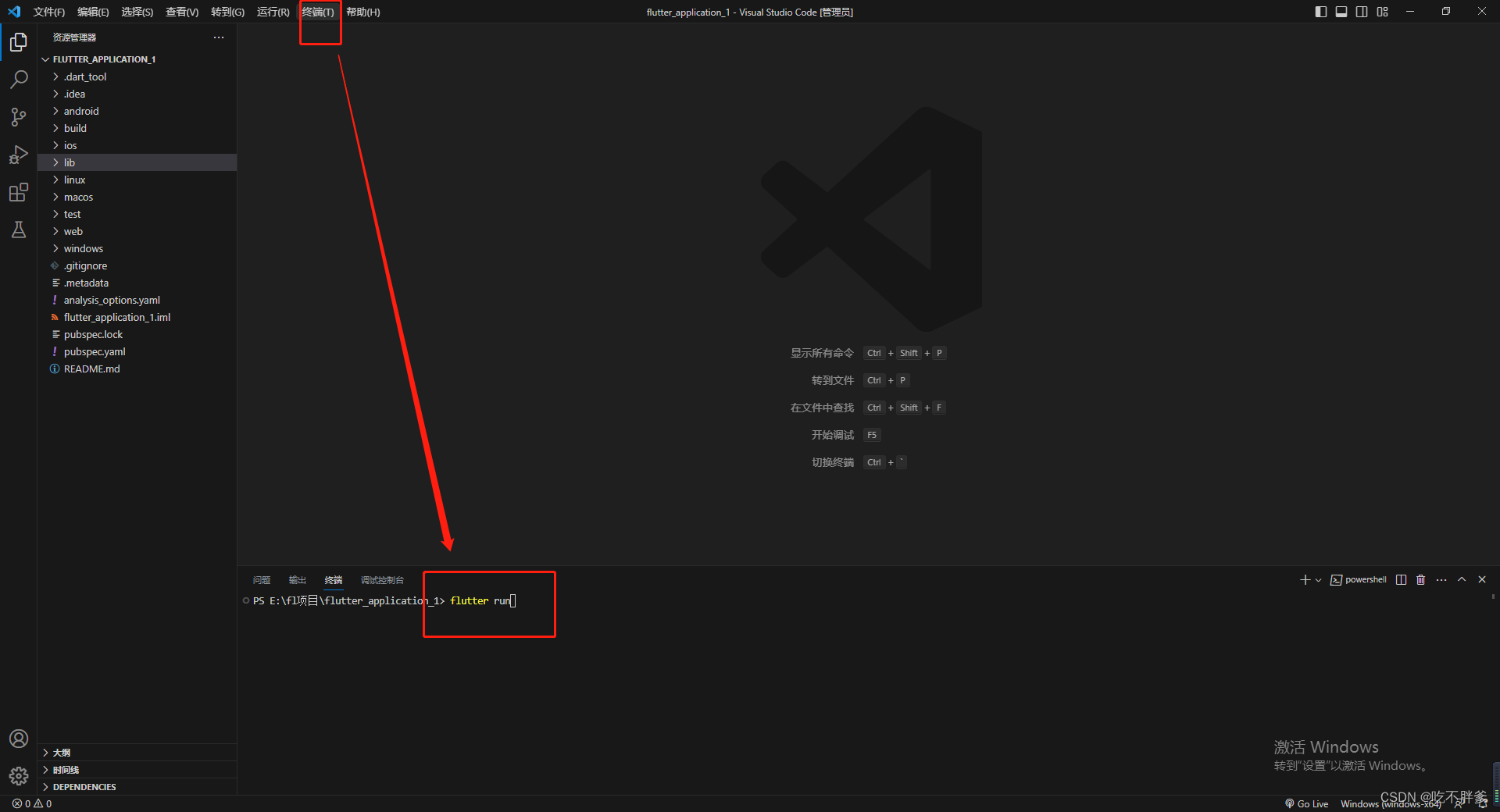Expand the 大纲 outline section
Screen dimensions: 1500x812
[137, 753]
